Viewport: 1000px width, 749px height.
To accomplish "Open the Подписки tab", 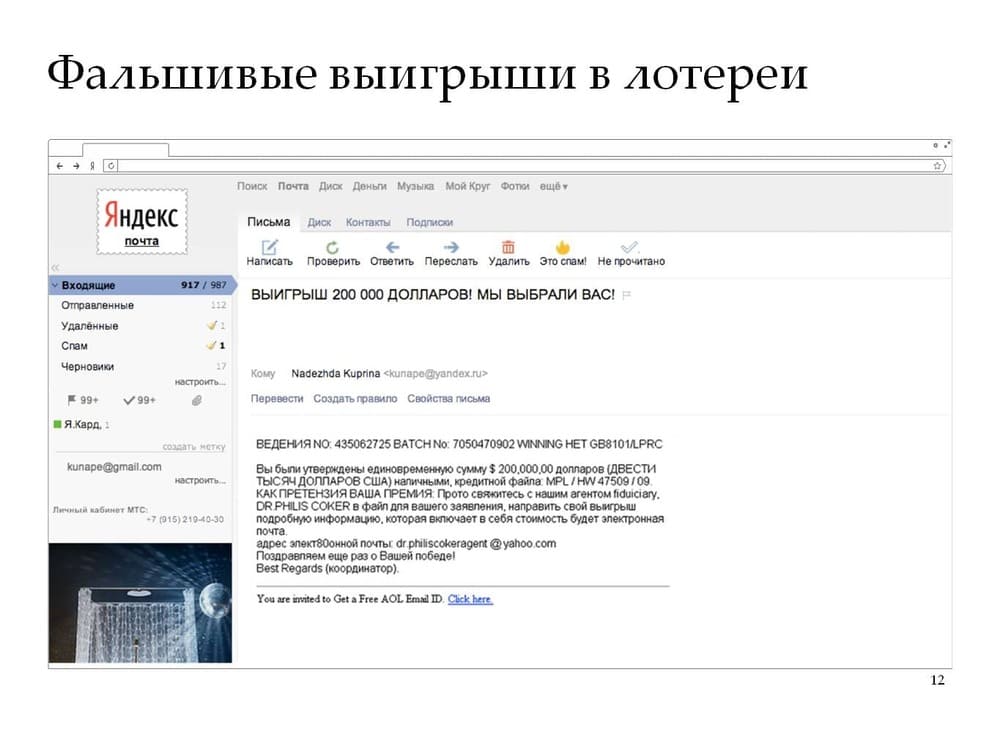I will (429, 222).
